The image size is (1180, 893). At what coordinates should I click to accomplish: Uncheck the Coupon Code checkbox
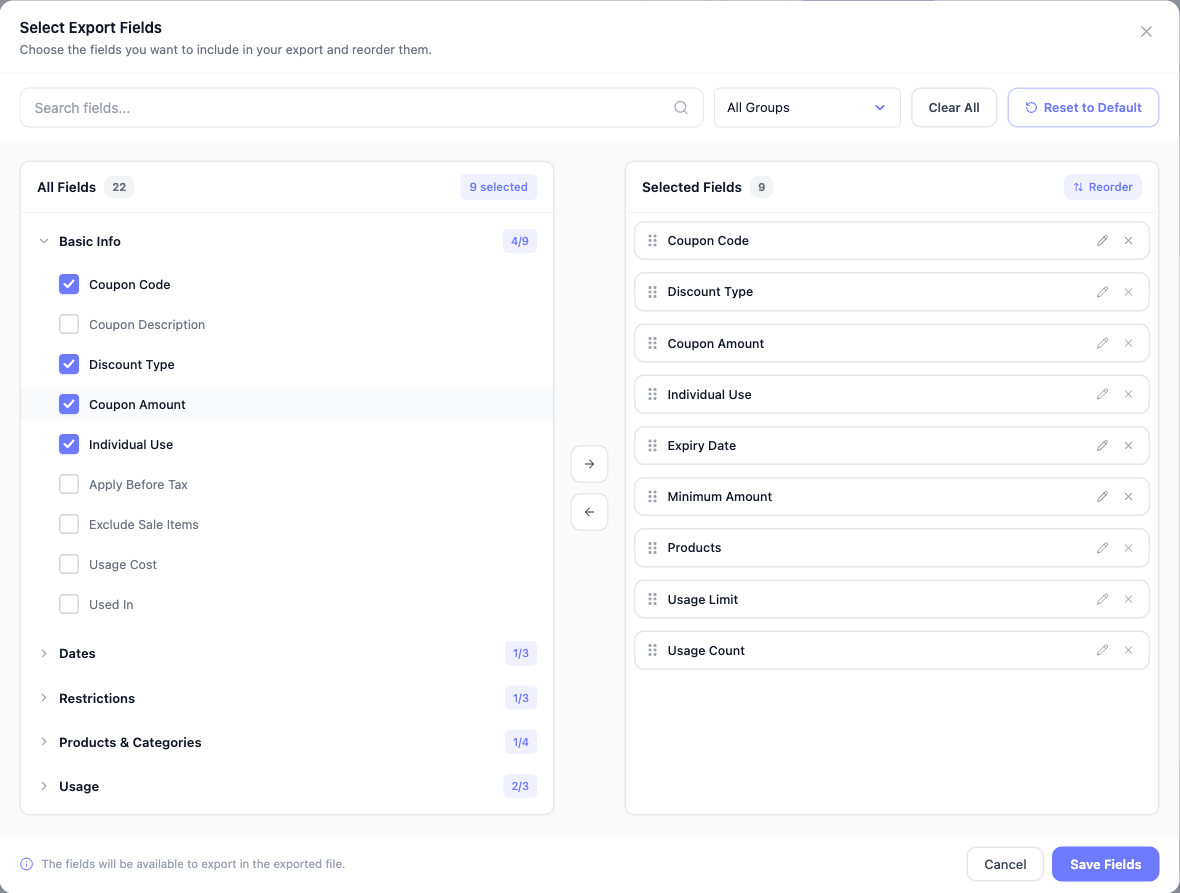click(68, 284)
